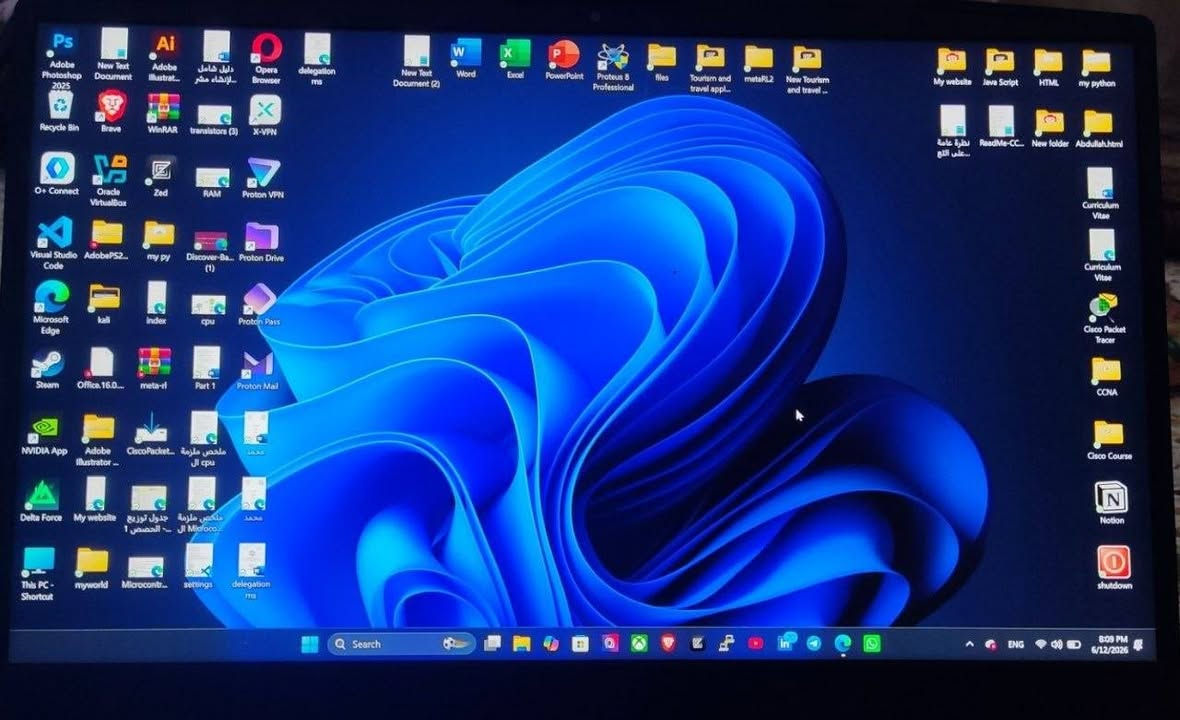Open Telegram from the taskbar

(x=814, y=643)
